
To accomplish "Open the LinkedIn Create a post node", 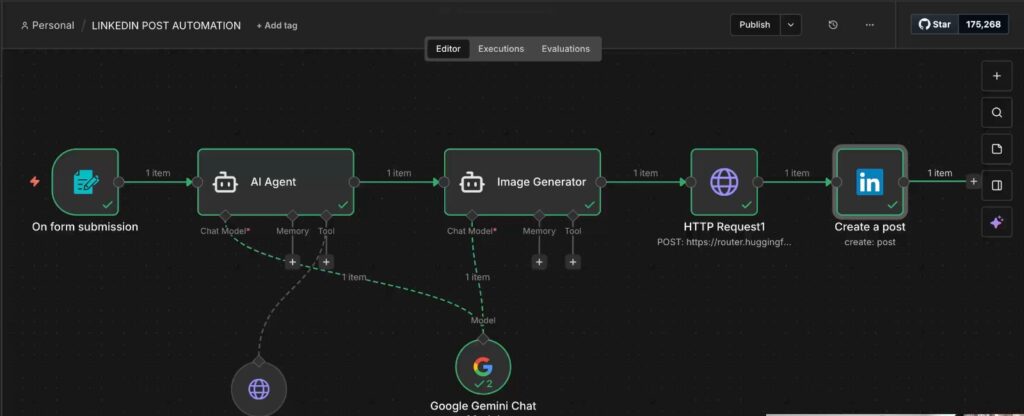I will [x=870, y=182].
